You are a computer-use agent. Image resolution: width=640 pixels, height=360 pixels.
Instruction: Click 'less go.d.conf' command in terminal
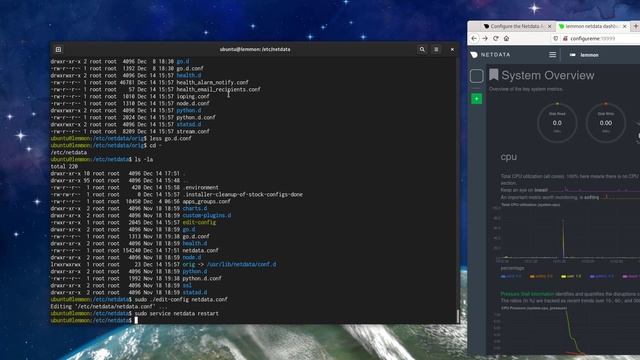(x=171, y=138)
